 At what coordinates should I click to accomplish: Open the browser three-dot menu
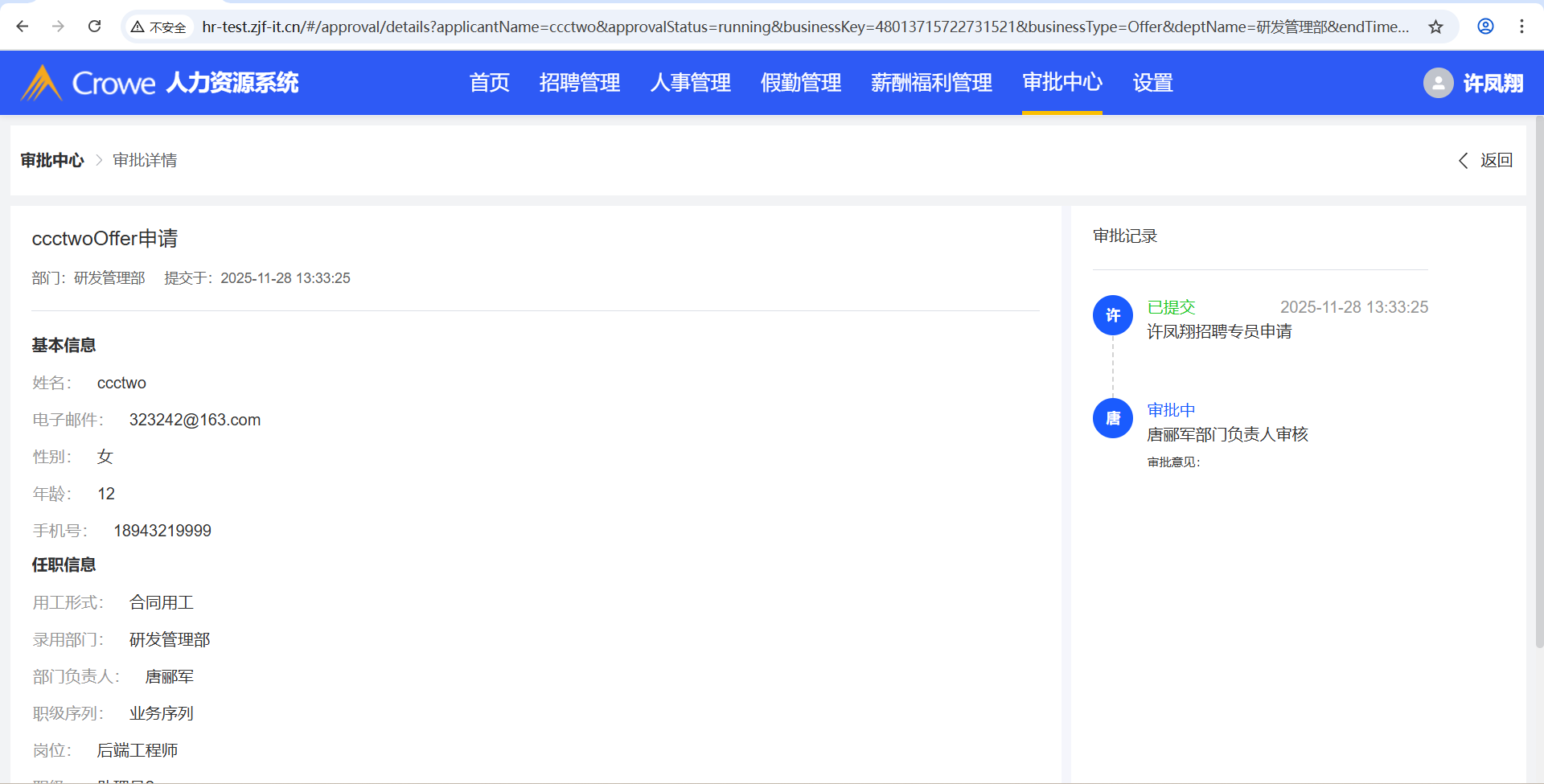click(x=1521, y=27)
